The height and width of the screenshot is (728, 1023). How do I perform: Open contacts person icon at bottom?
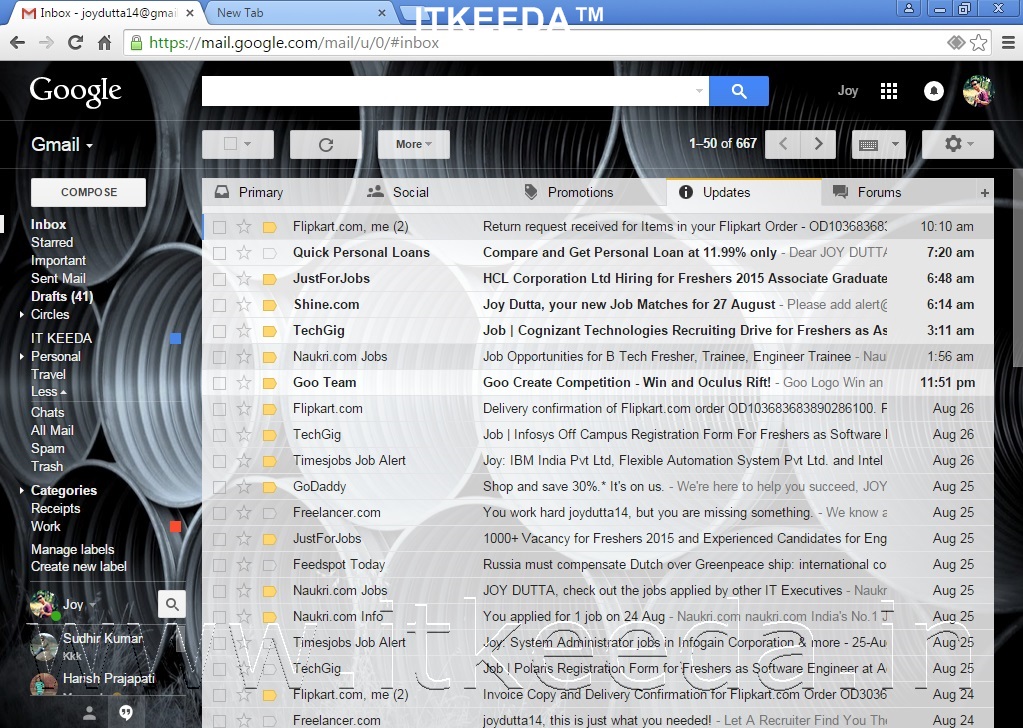point(90,712)
